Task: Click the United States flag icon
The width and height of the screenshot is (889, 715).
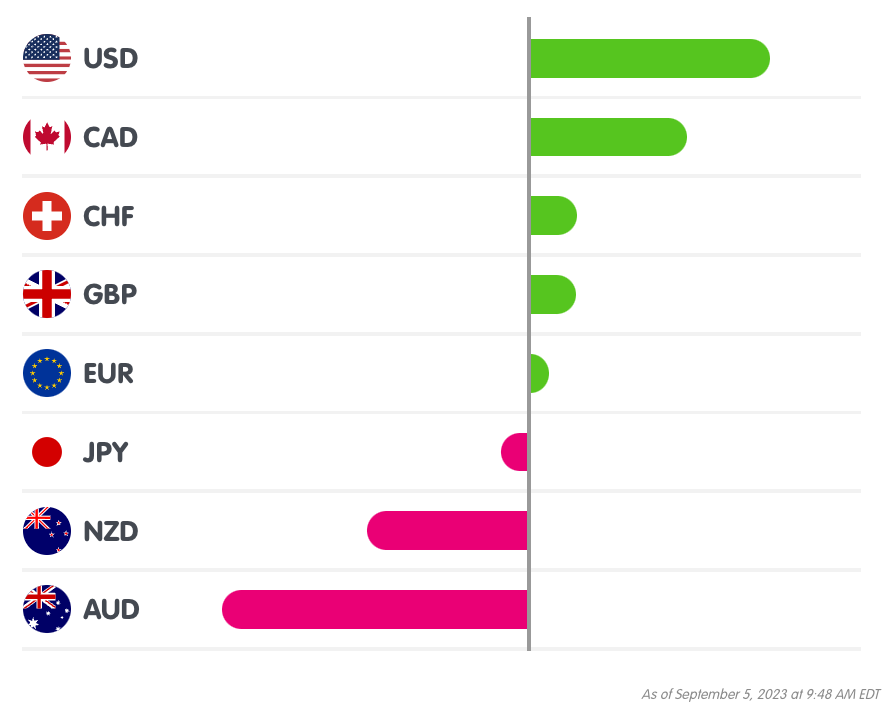Action: click(47, 58)
